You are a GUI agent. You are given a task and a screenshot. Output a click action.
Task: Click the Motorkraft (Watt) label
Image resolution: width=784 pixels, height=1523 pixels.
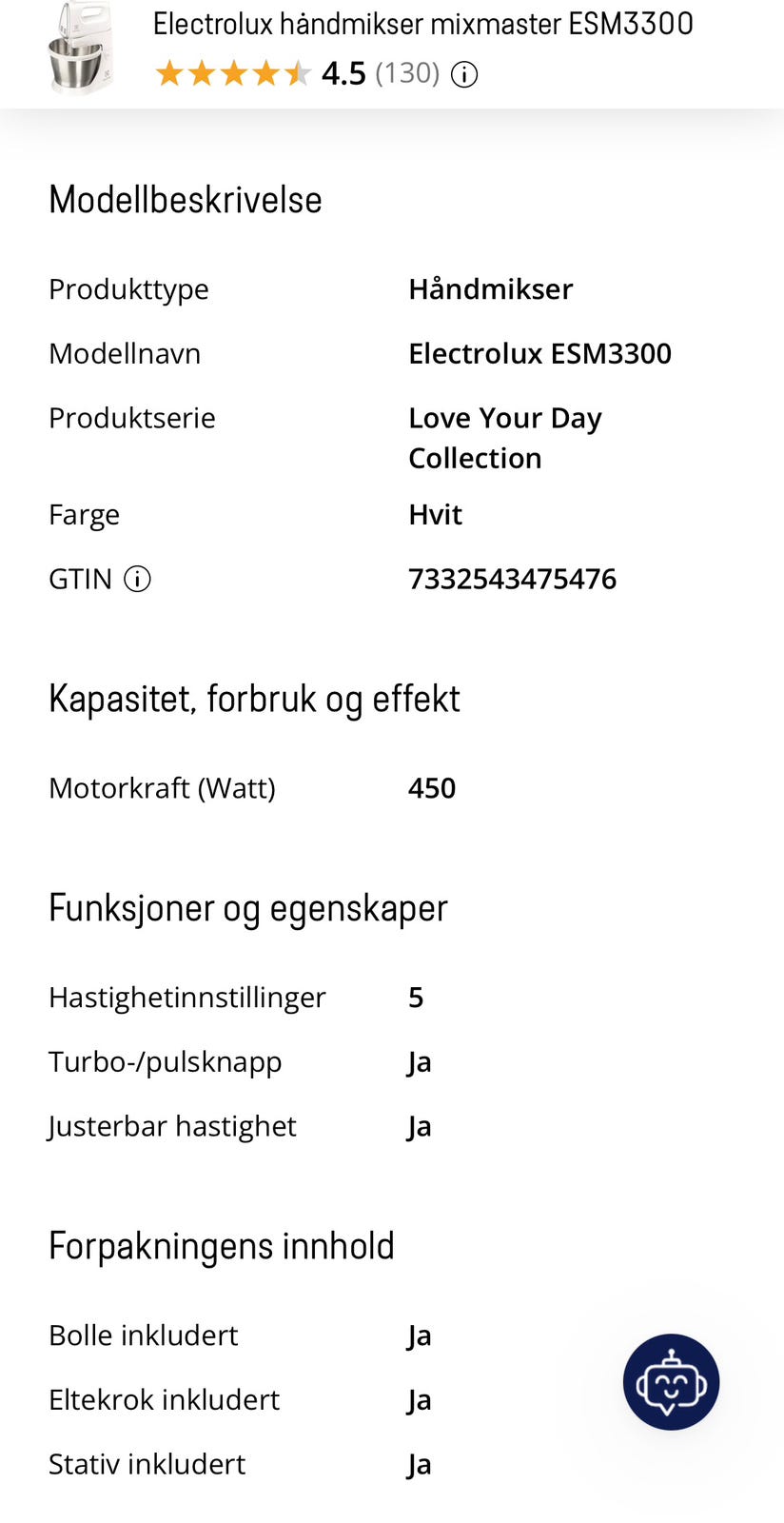click(162, 788)
